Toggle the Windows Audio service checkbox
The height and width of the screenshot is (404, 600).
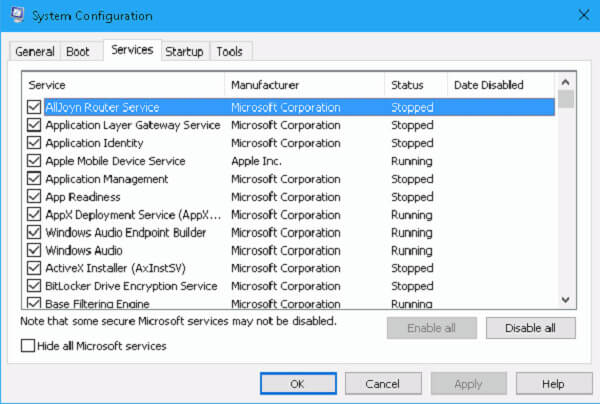[34, 250]
